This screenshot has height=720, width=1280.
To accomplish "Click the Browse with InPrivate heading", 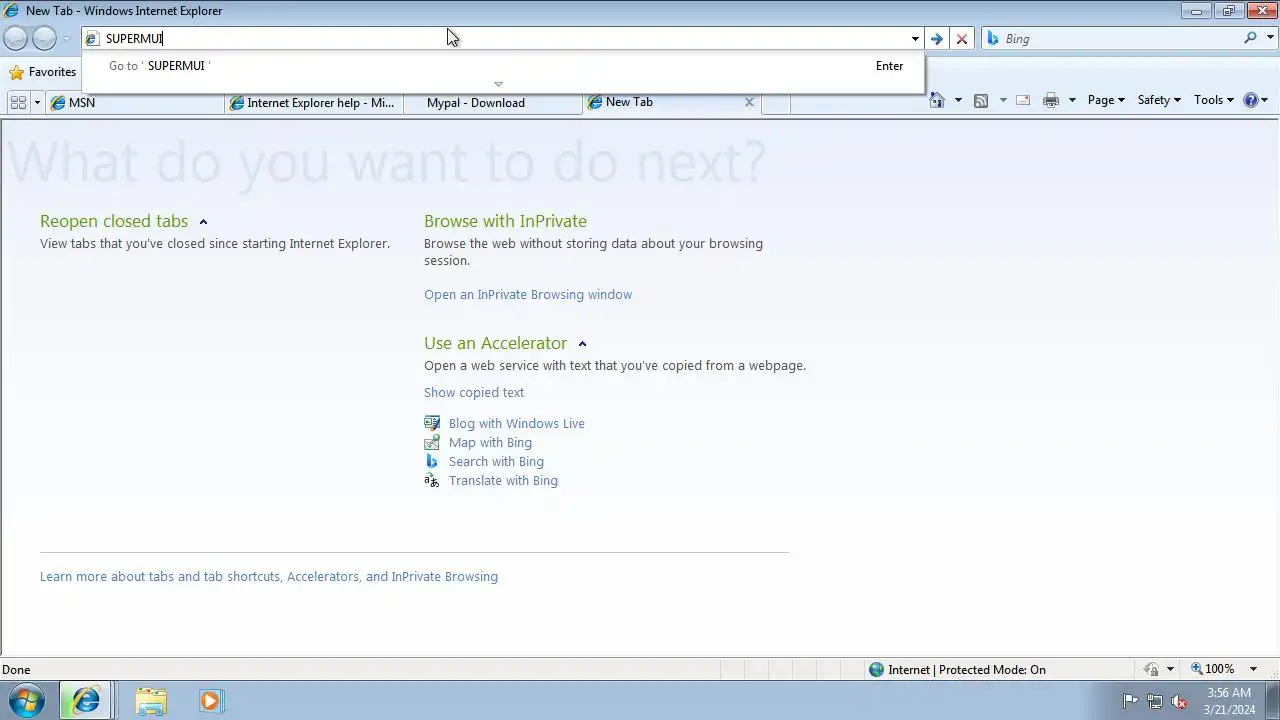I will click(x=505, y=221).
